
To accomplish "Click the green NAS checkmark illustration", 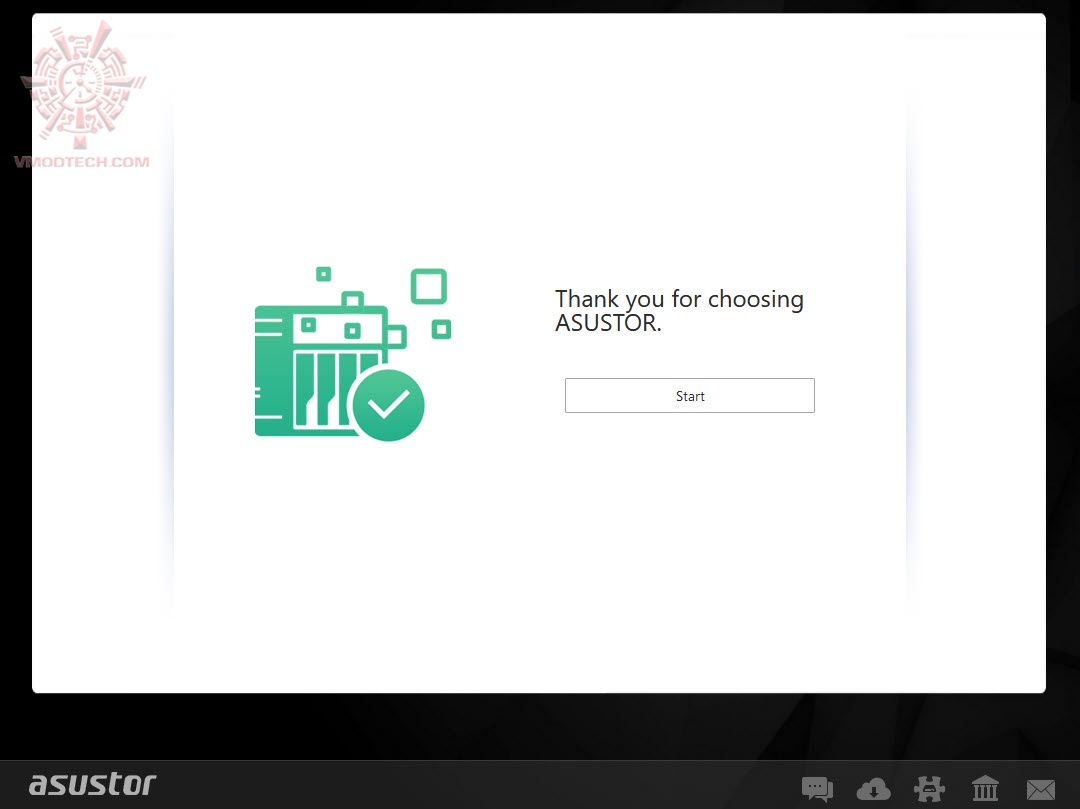I will [353, 354].
